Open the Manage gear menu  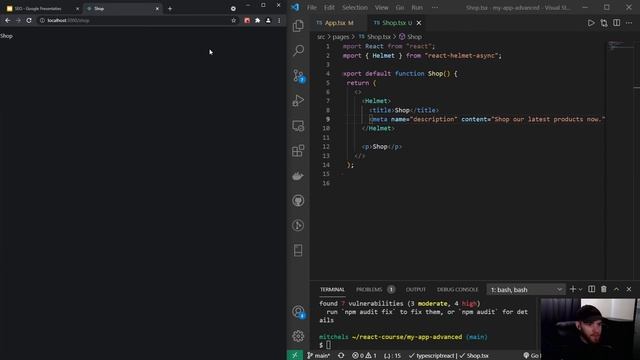[298, 336]
